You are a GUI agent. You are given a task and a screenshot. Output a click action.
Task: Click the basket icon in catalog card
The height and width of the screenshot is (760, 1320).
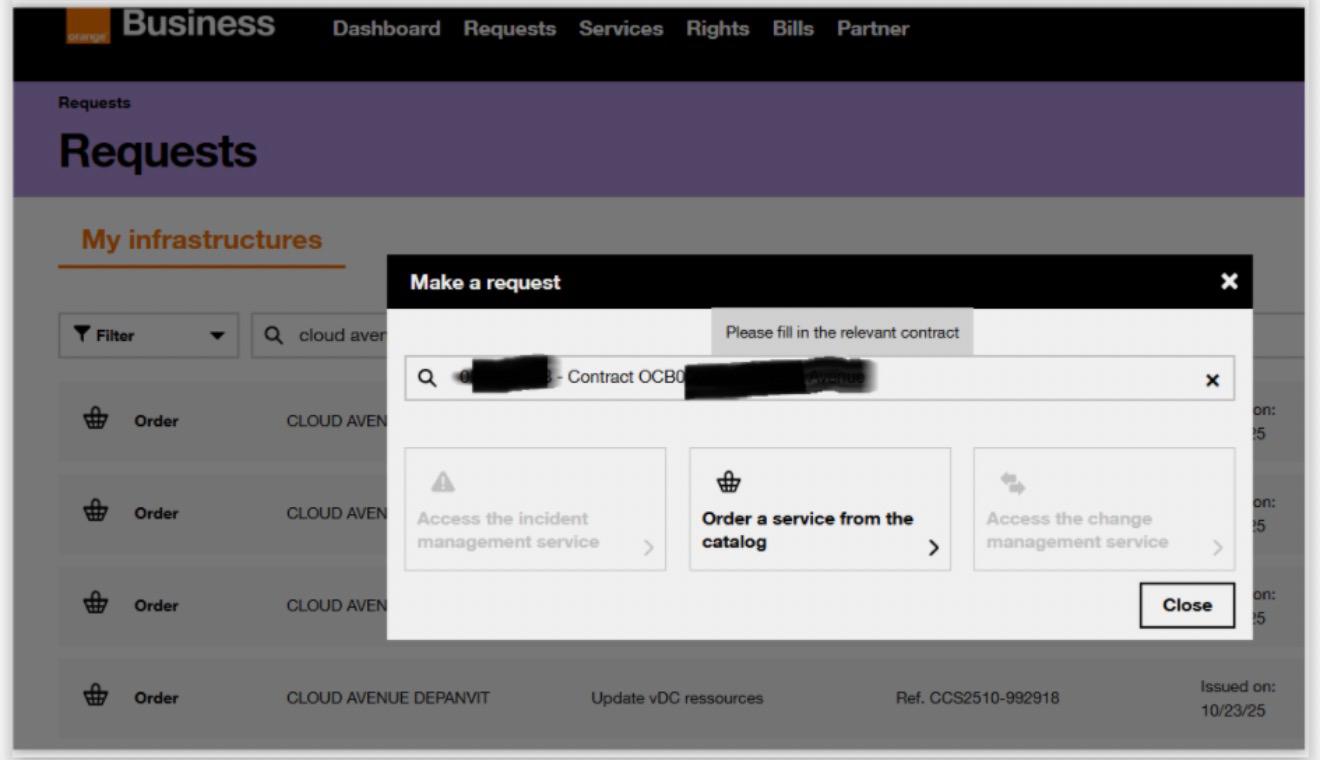click(729, 483)
